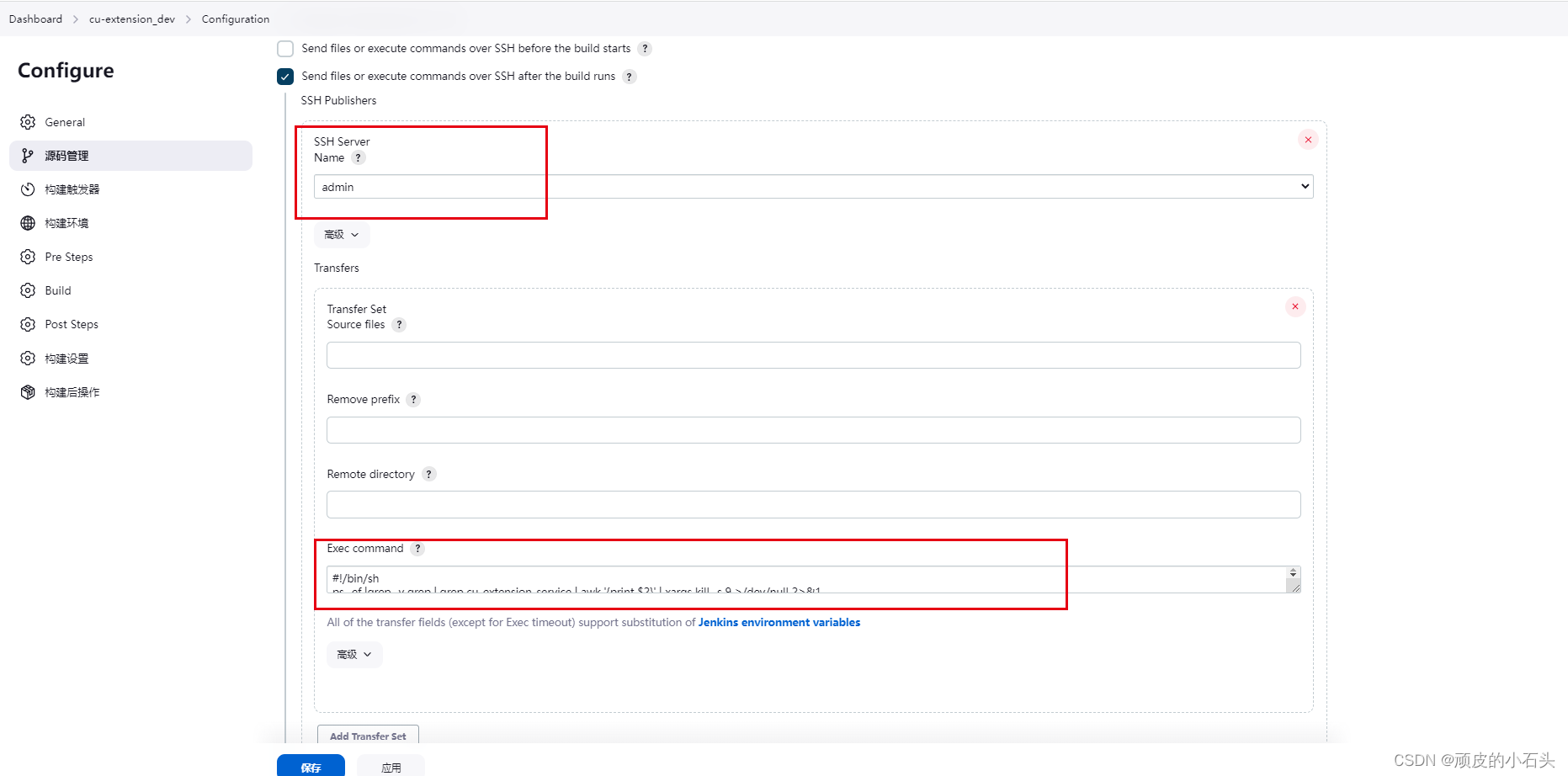Open help for SSH Server Name
The image size is (1568, 776).
pos(358,158)
